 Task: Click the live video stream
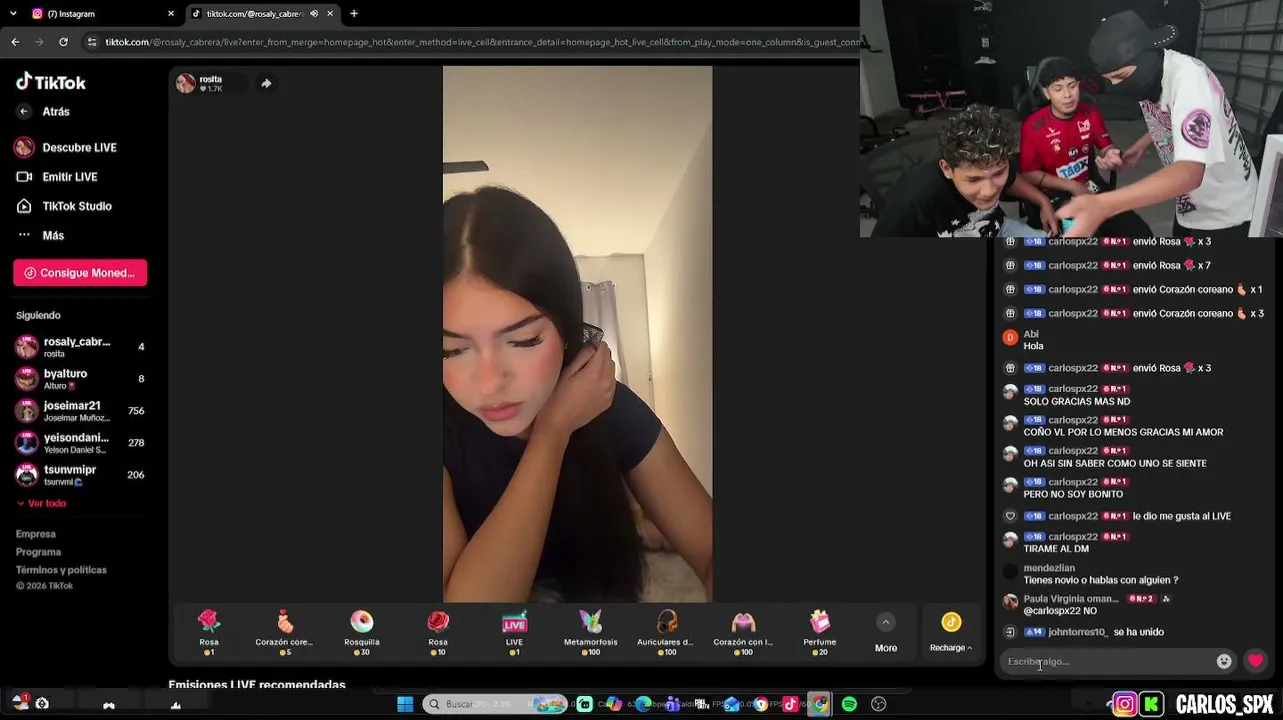pyautogui.click(x=578, y=334)
